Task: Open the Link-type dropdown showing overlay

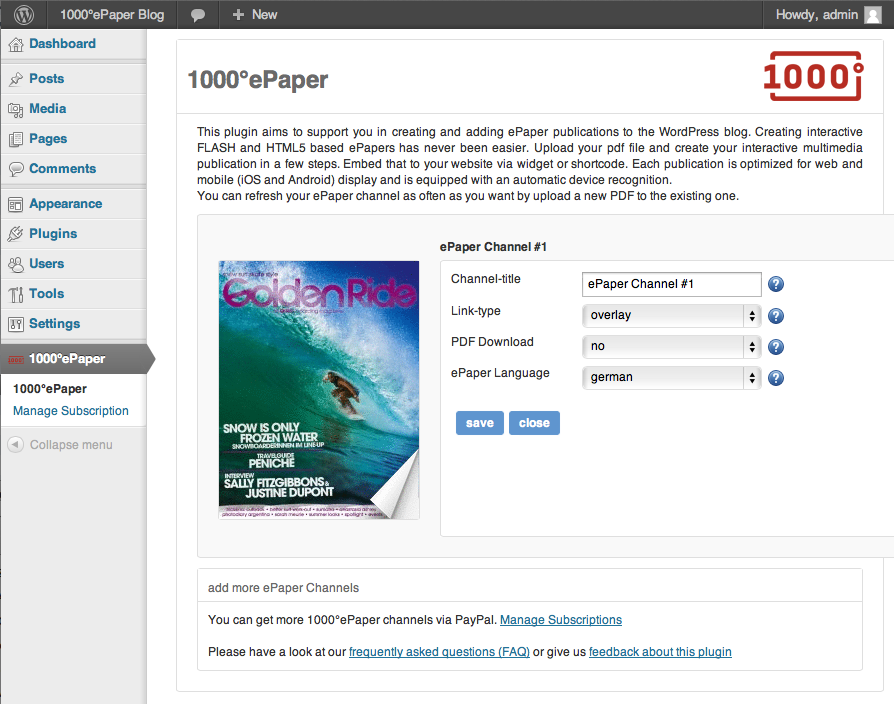Action: pos(672,315)
